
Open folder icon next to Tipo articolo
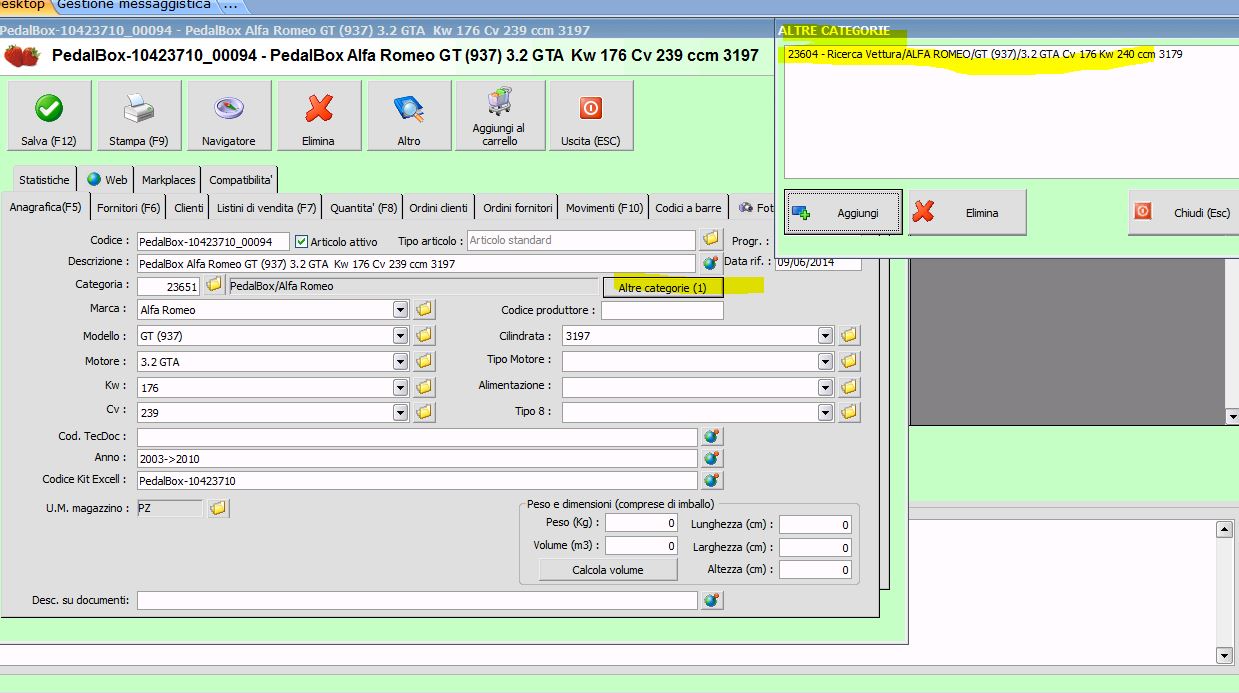coord(711,240)
